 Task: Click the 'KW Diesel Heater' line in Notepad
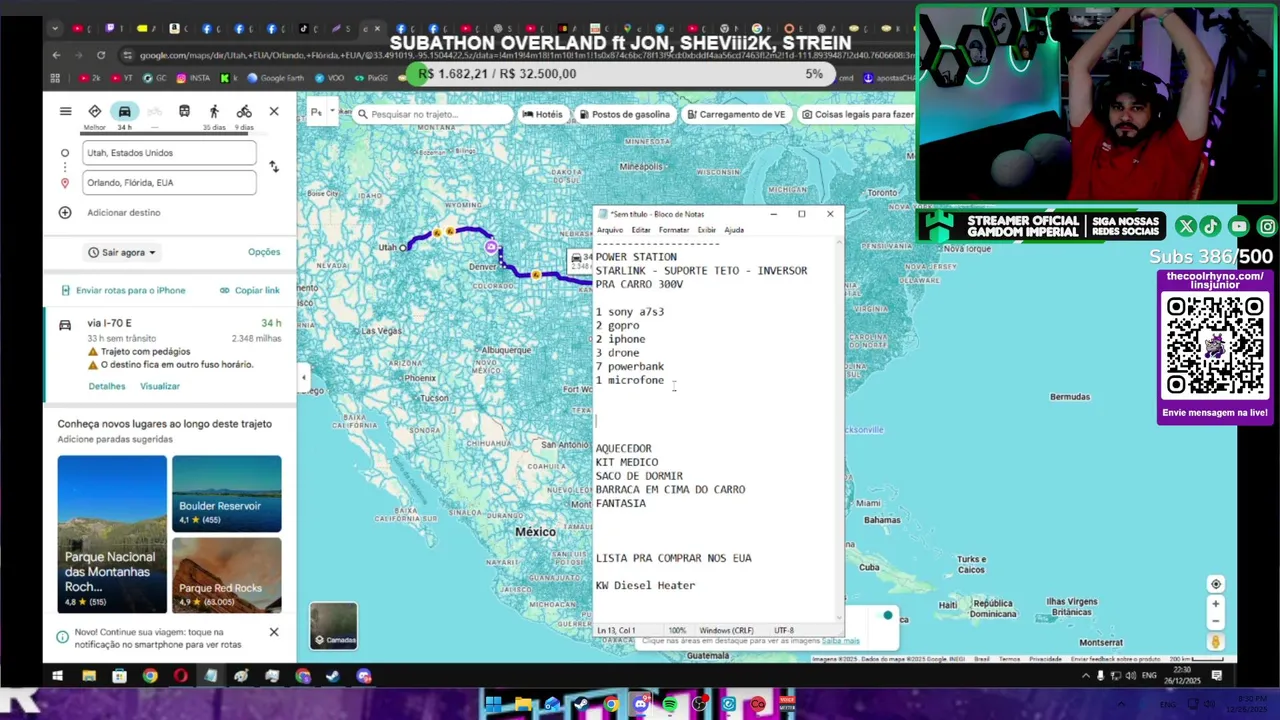(x=645, y=585)
